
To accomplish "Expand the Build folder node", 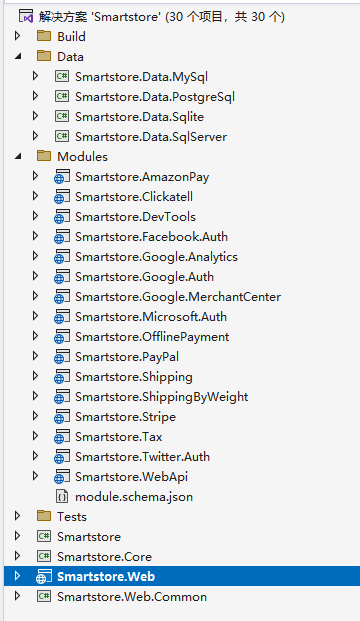I will pos(17,36).
